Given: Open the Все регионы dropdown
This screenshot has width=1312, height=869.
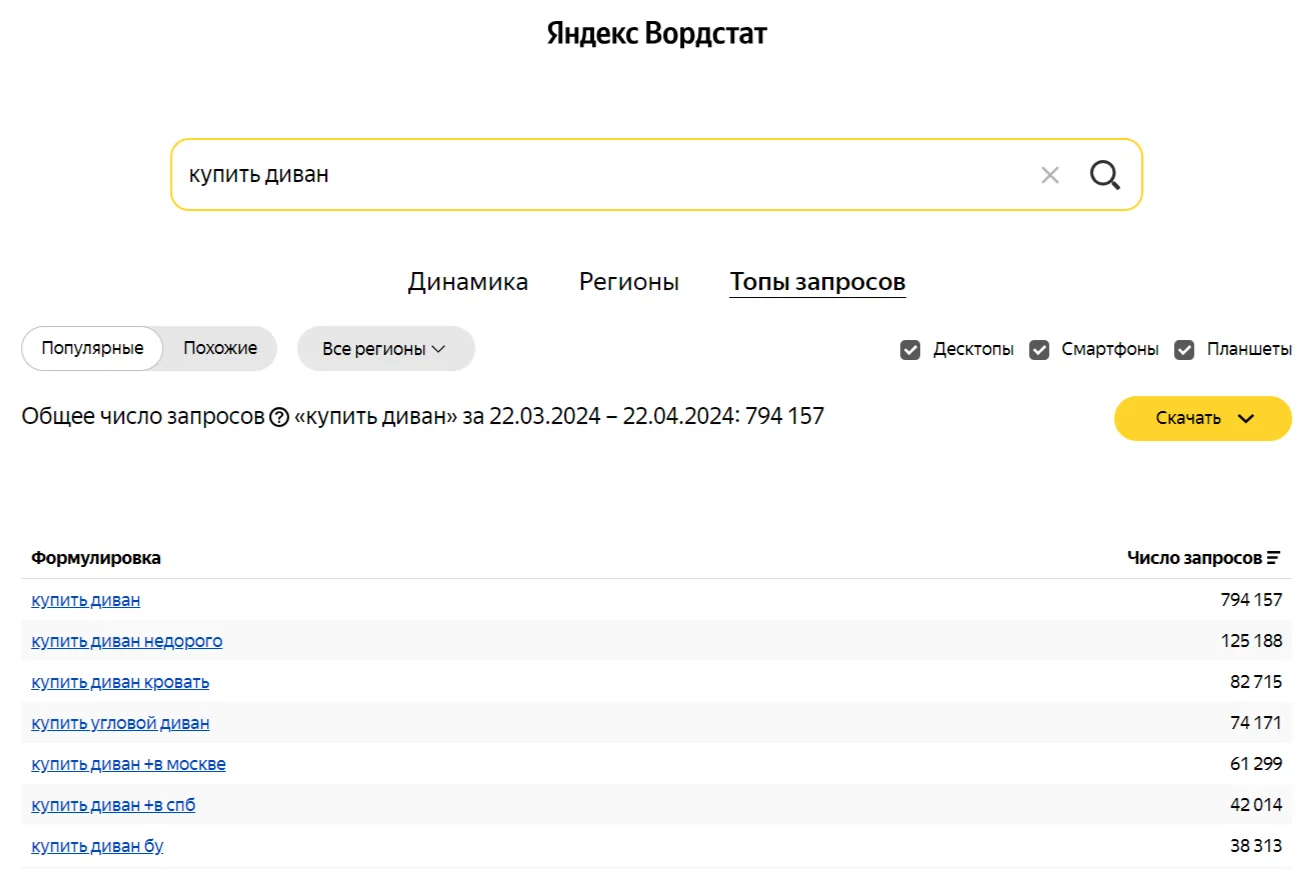Looking at the screenshot, I should 385,349.
